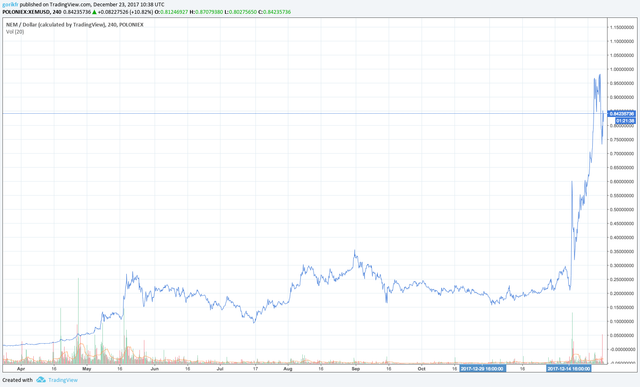Click the Aug label on the time axis

pos(288,369)
